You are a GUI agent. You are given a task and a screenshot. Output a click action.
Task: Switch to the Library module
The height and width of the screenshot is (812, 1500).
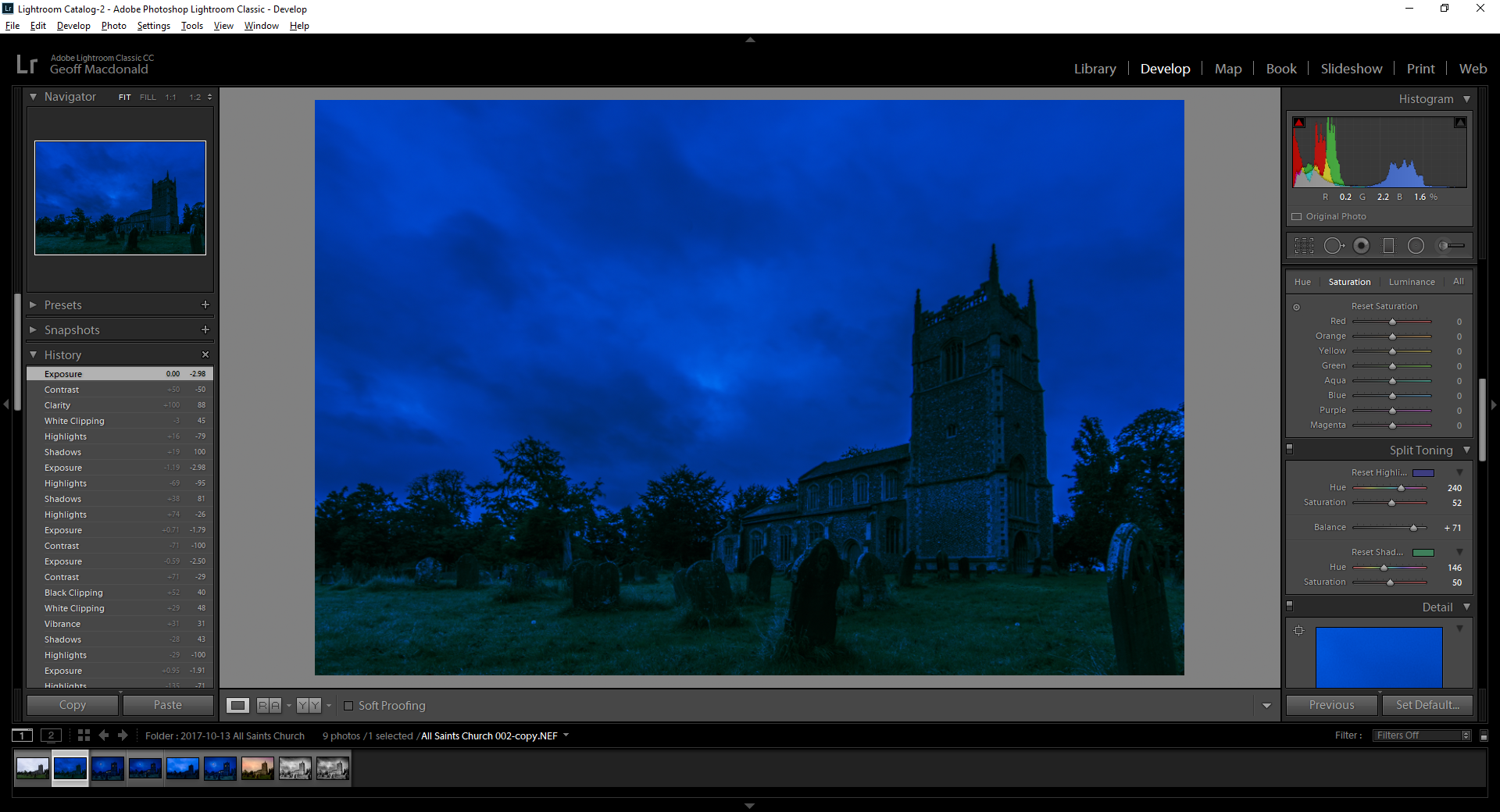click(1095, 69)
